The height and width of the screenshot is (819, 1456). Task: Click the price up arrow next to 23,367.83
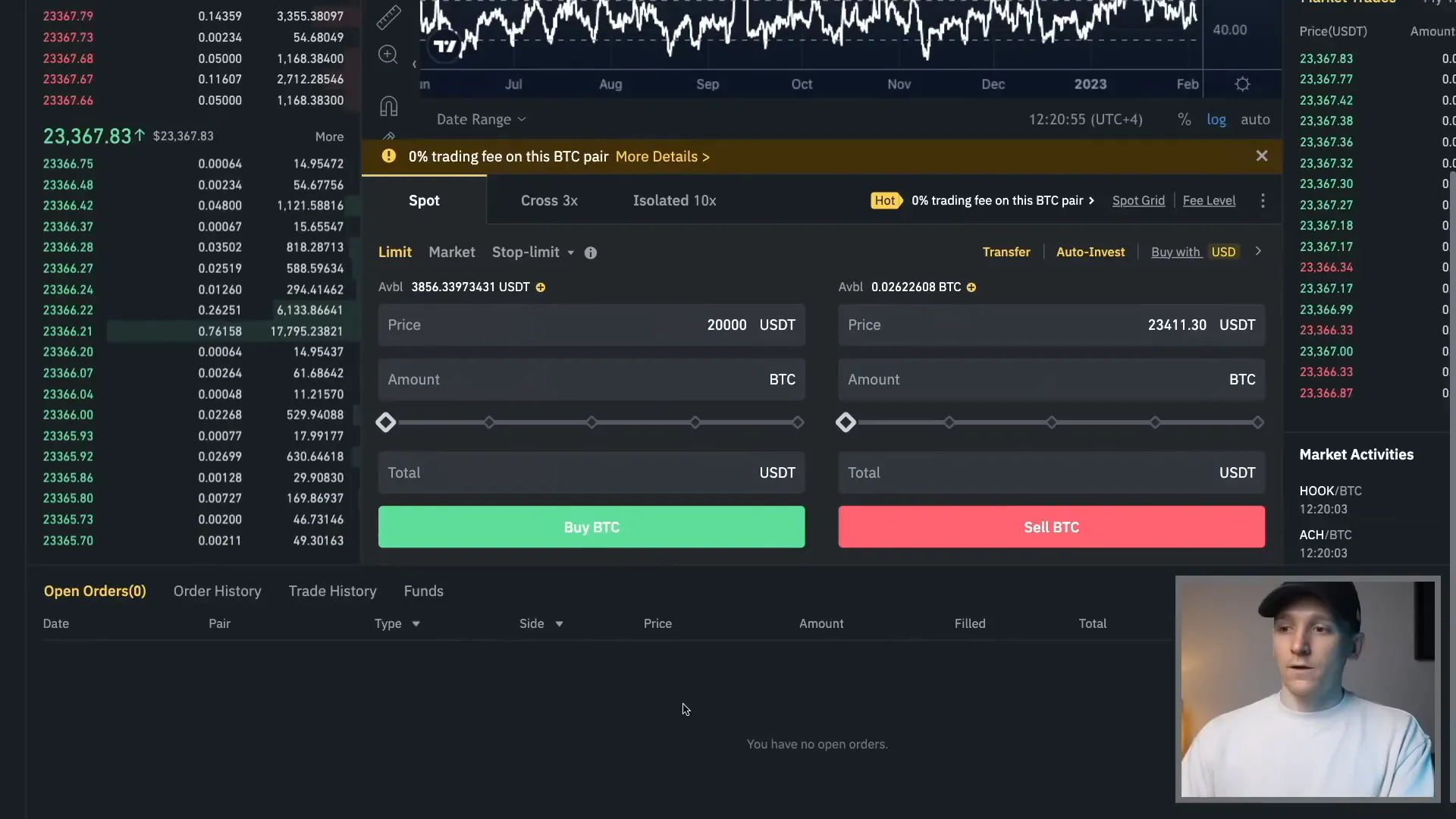[140, 136]
